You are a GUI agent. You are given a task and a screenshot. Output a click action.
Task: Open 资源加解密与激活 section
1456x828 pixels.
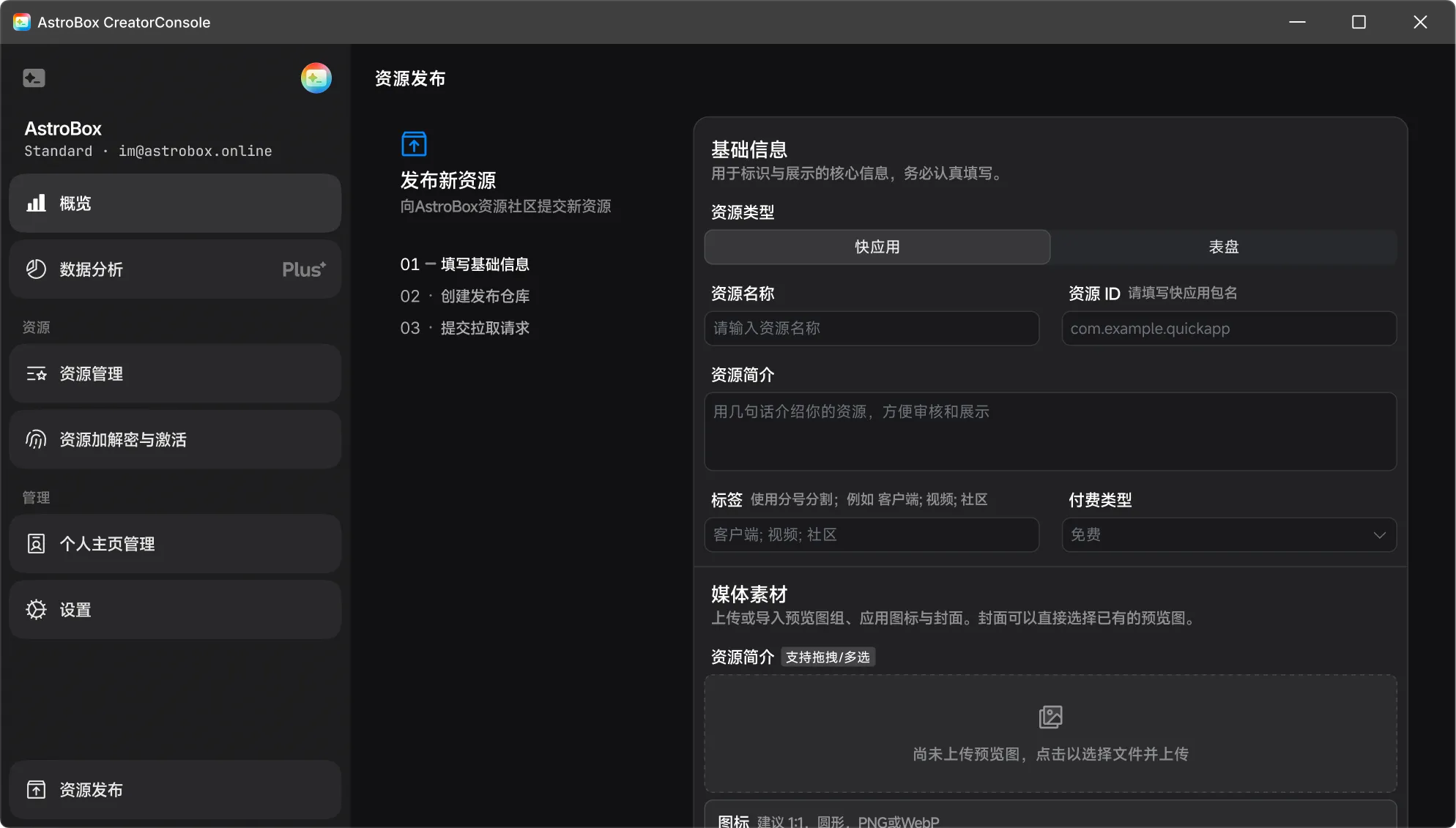(x=174, y=439)
